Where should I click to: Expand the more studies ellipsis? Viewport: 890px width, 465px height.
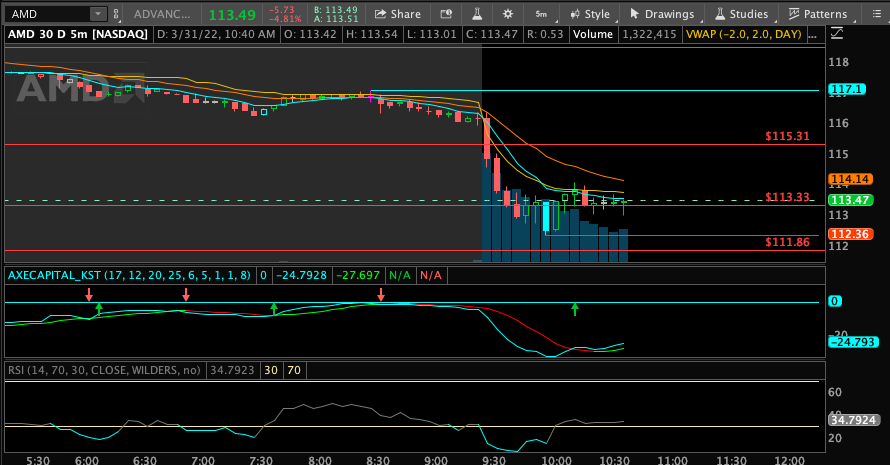[x=812, y=35]
